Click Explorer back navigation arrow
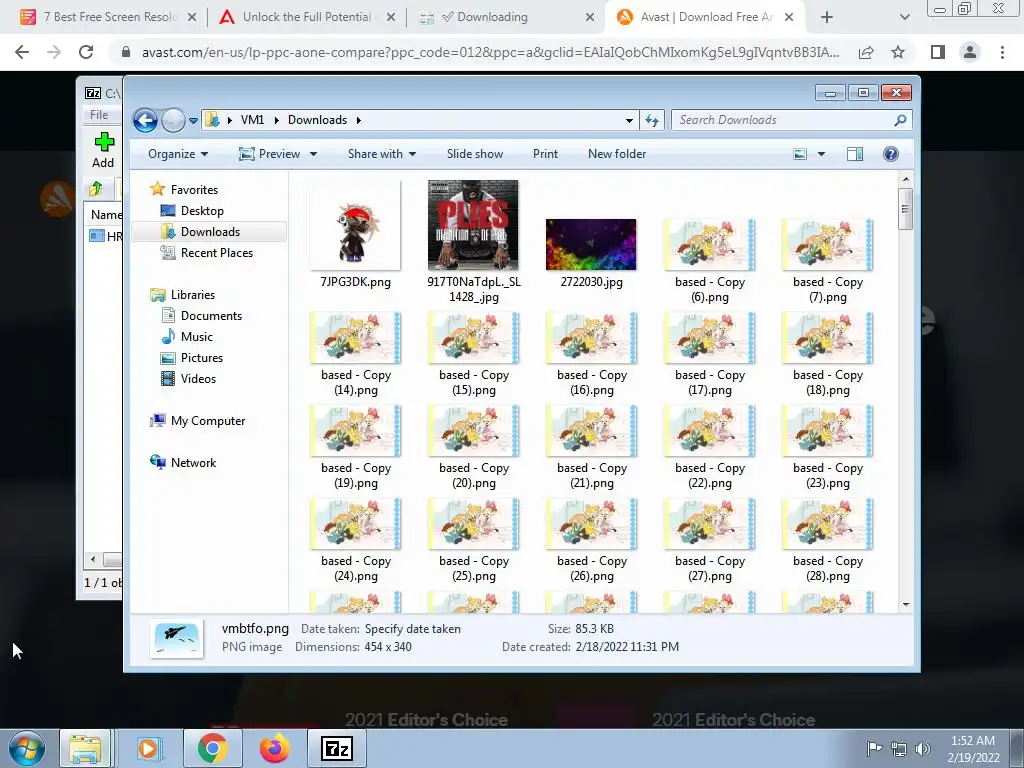The height and width of the screenshot is (768, 1024). pos(145,120)
